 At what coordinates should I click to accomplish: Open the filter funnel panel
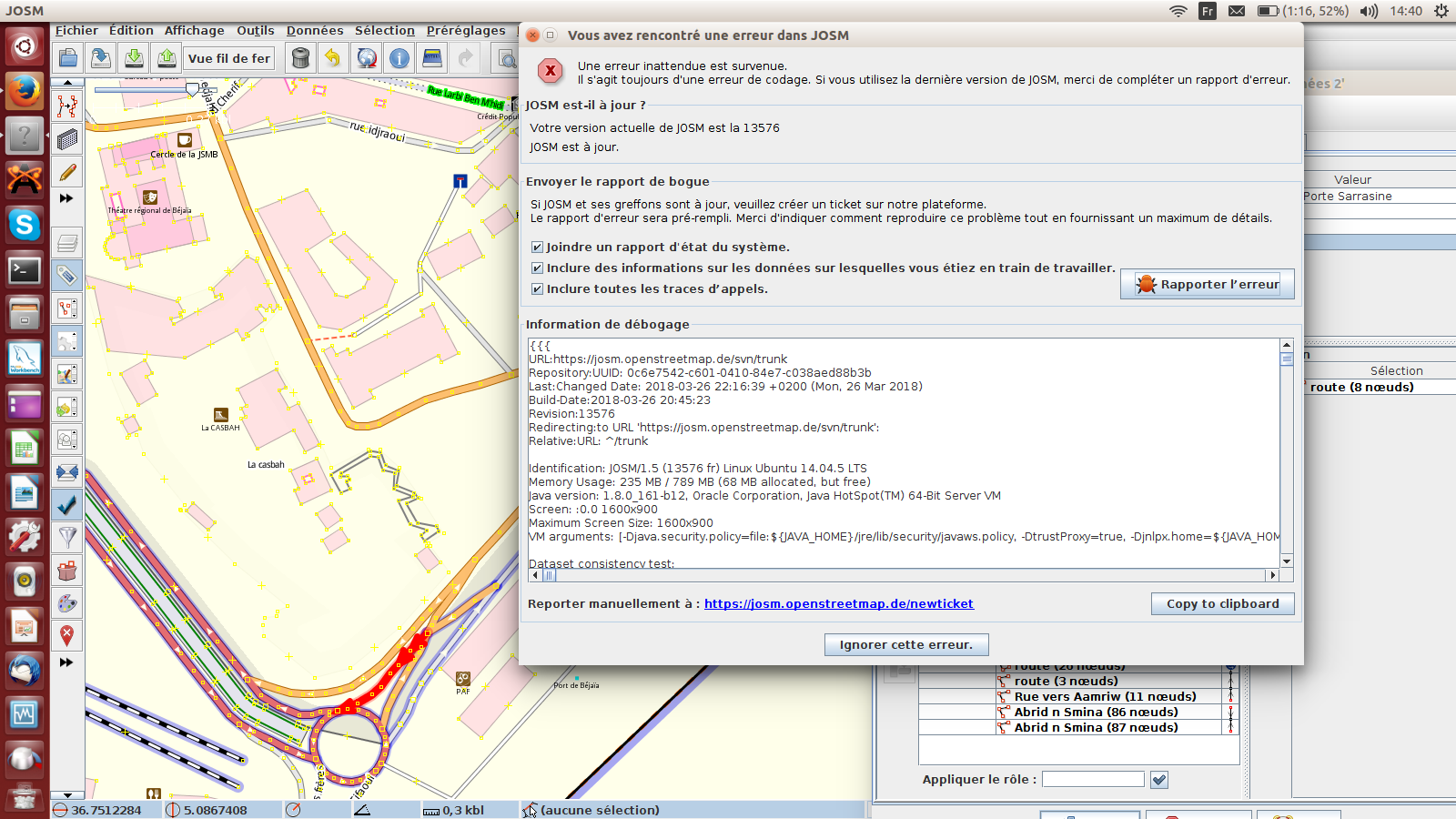(67, 538)
